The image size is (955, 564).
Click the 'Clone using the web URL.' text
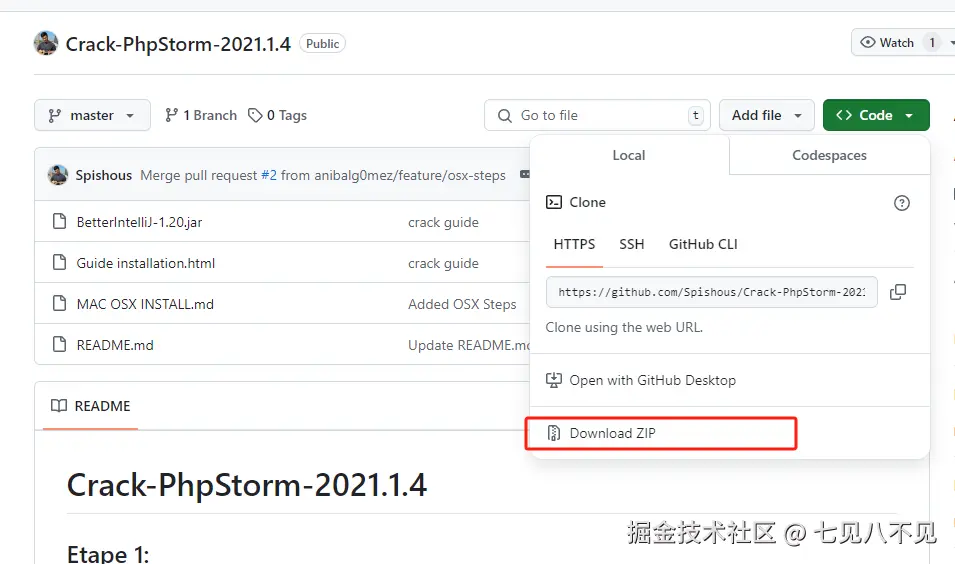click(624, 328)
